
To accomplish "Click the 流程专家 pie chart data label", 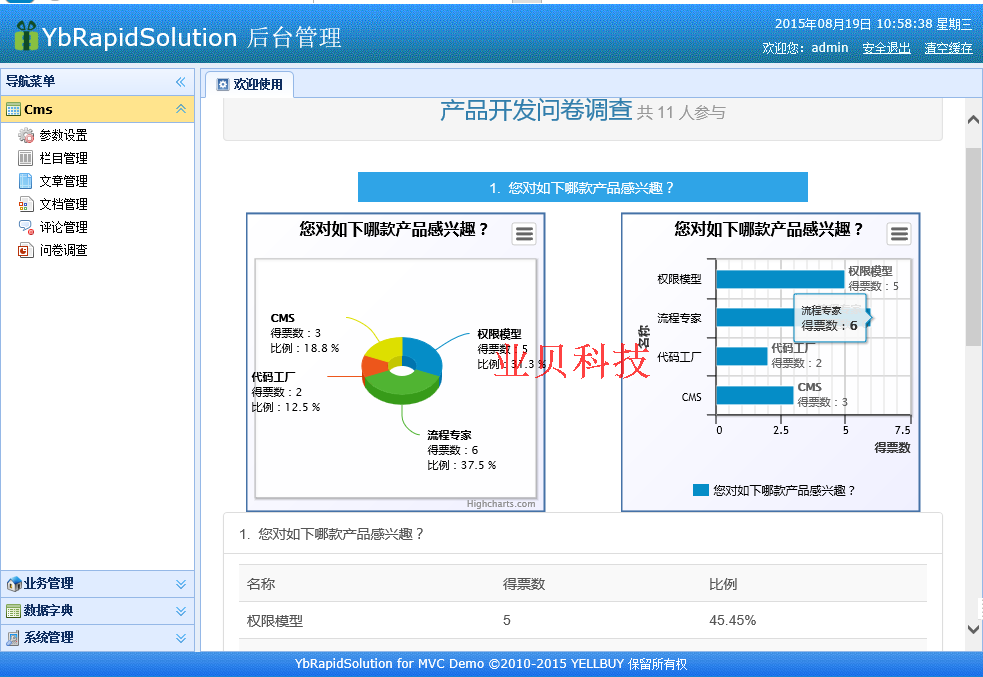I will (461, 450).
